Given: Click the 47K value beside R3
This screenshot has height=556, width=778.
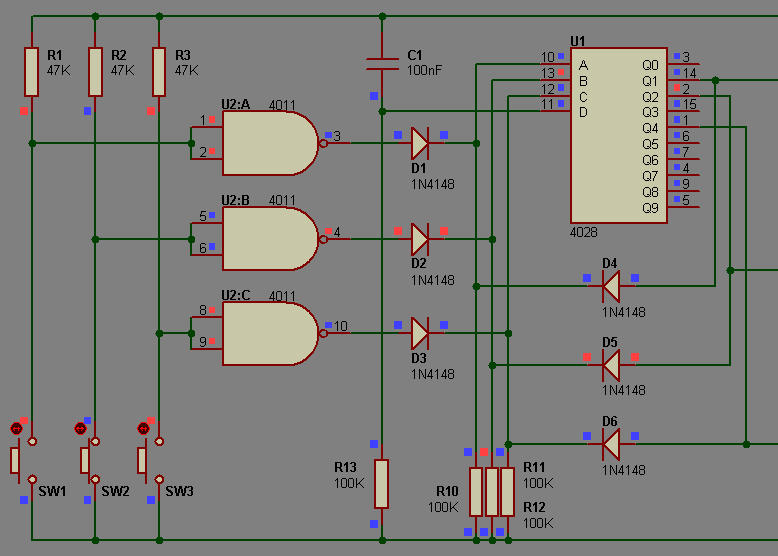Looking at the screenshot, I should coord(186,70).
